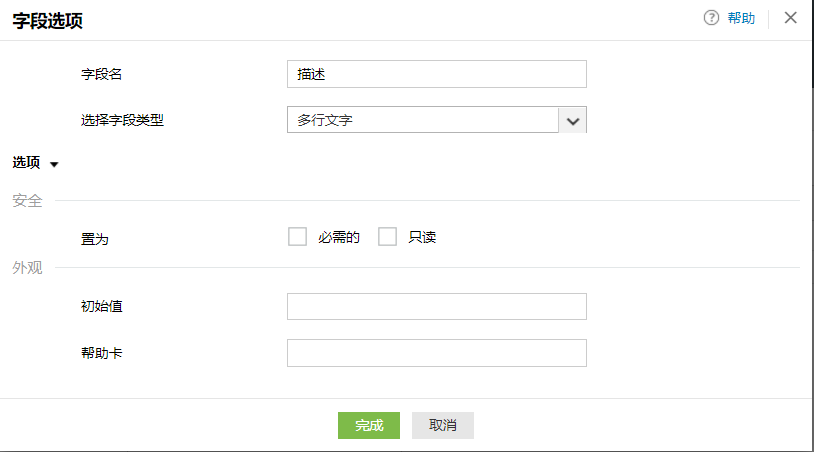Viewport: 814px width, 452px height.
Task: Click the 字段选项 dialog title
Action: (x=46, y=19)
